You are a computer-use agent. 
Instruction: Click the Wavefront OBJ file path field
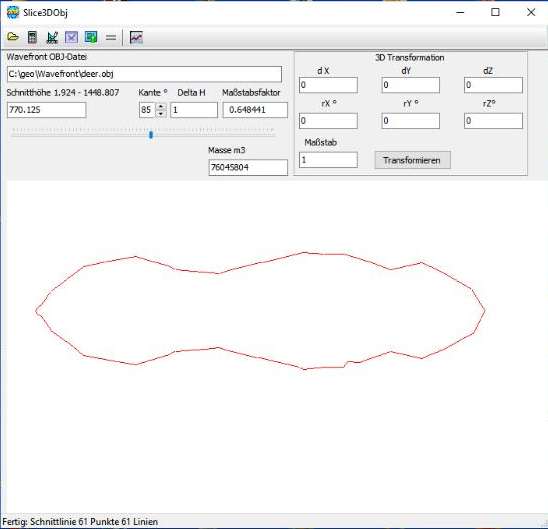pos(144,74)
